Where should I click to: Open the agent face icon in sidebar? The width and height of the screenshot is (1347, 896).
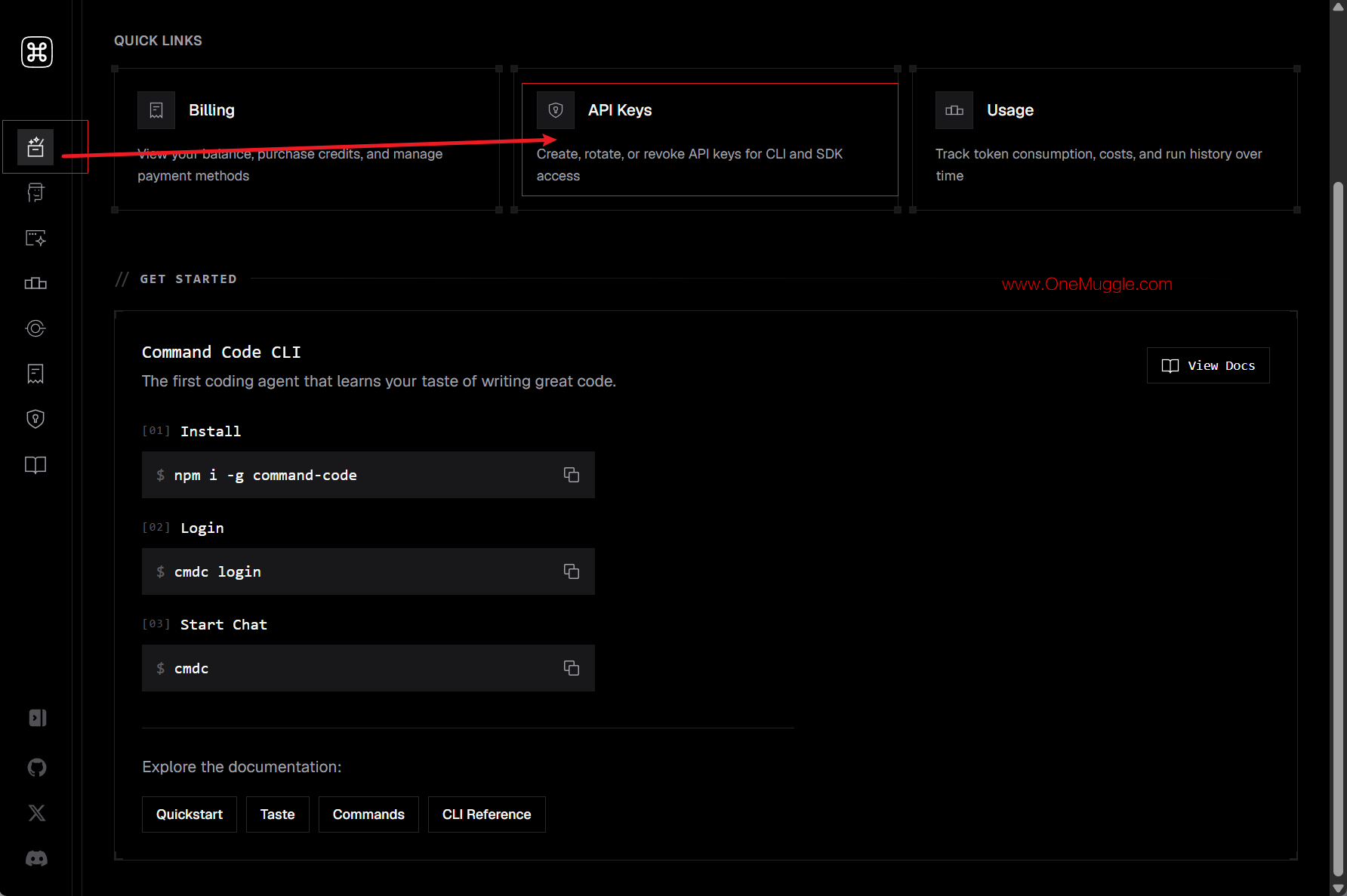point(35,192)
